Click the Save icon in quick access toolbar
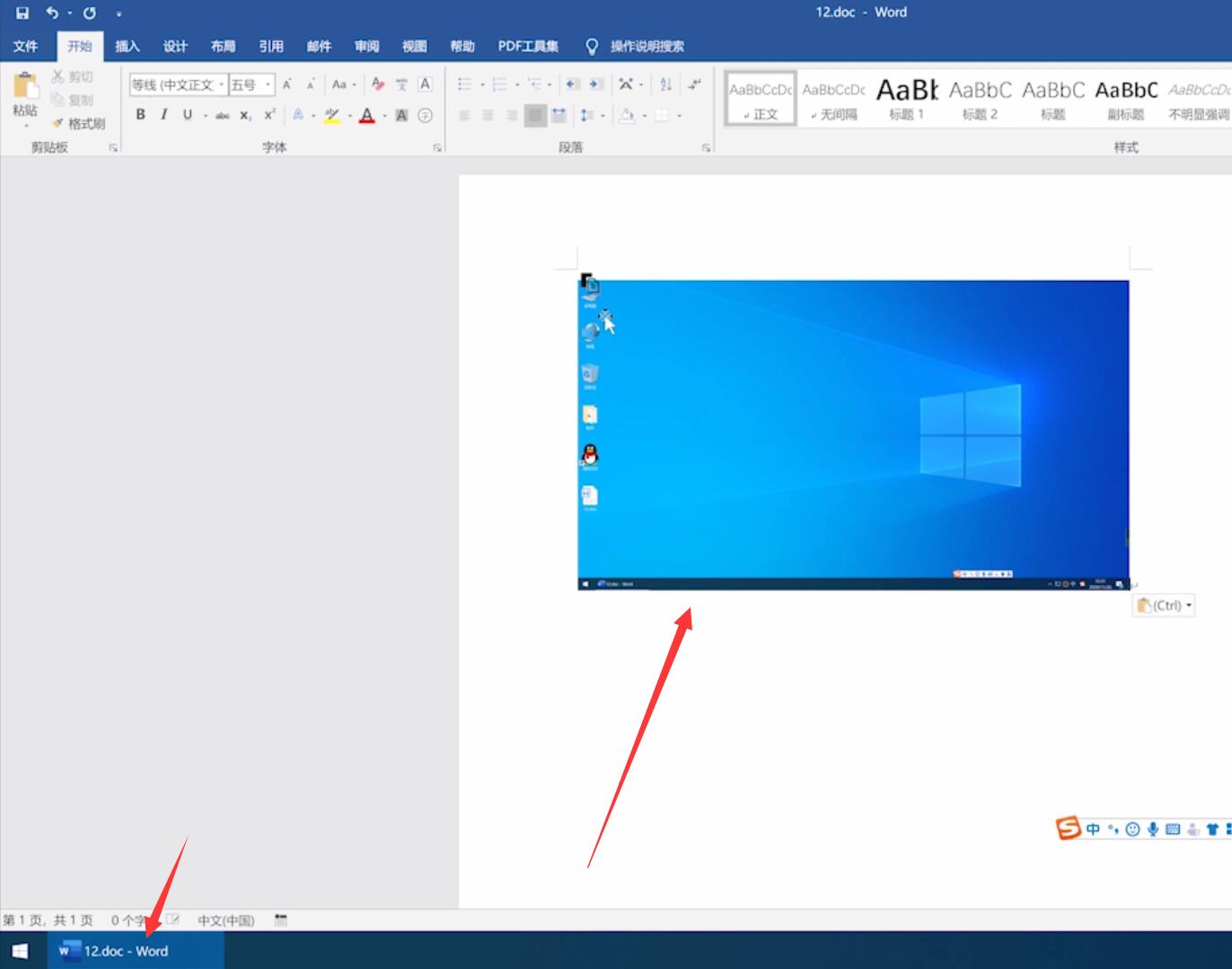Image resolution: width=1232 pixels, height=969 pixels. tap(22, 13)
